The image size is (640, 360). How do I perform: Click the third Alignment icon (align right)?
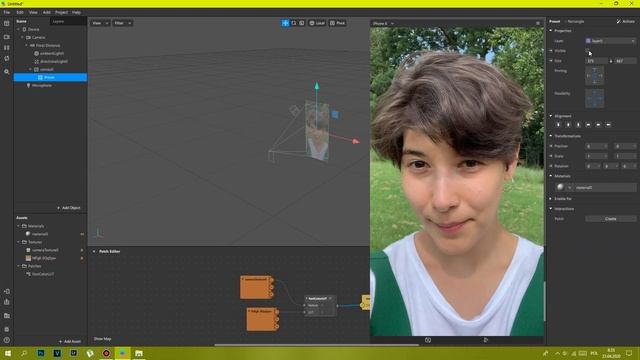(578, 125)
